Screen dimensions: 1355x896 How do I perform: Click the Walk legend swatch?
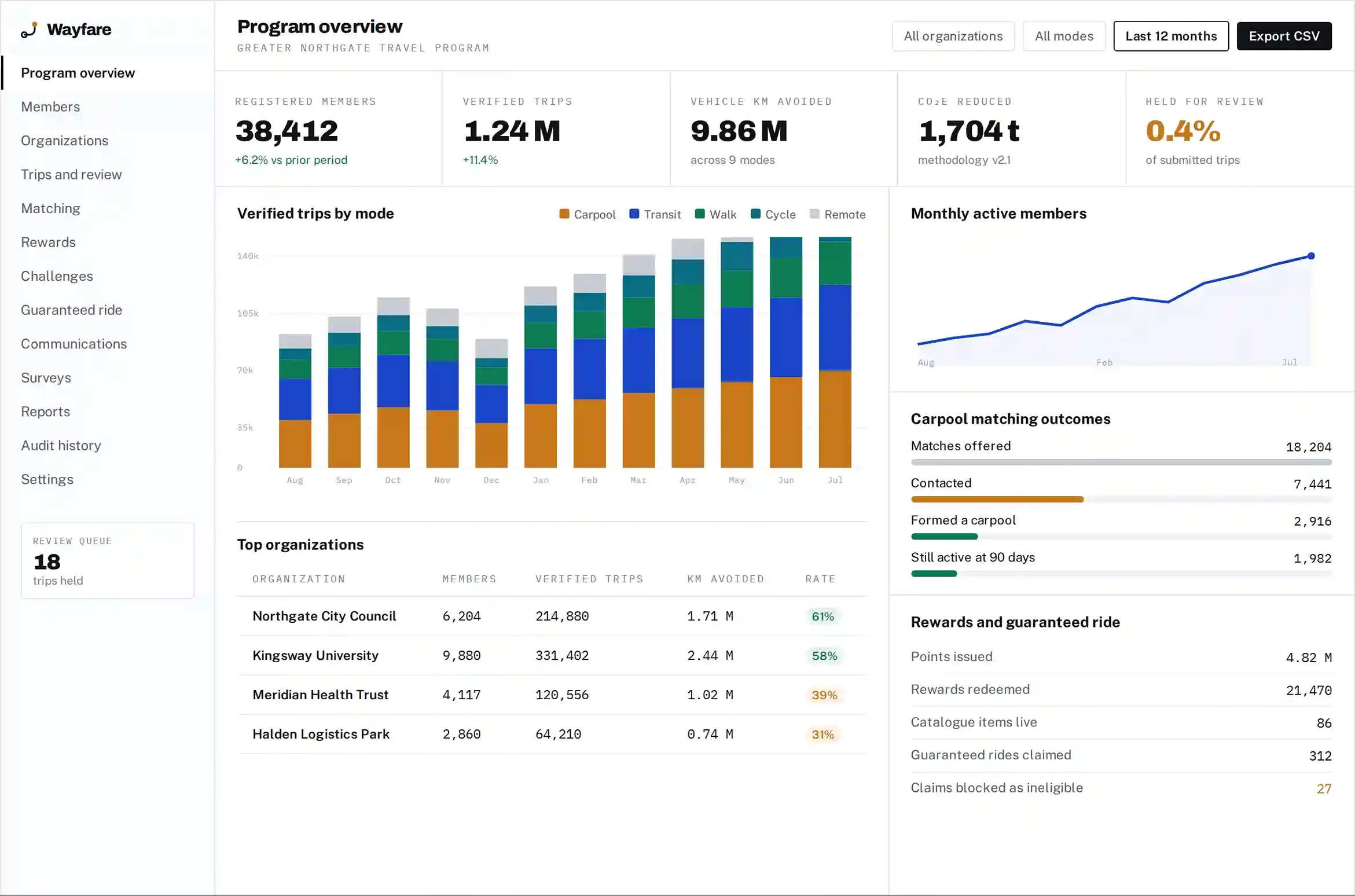click(x=700, y=214)
